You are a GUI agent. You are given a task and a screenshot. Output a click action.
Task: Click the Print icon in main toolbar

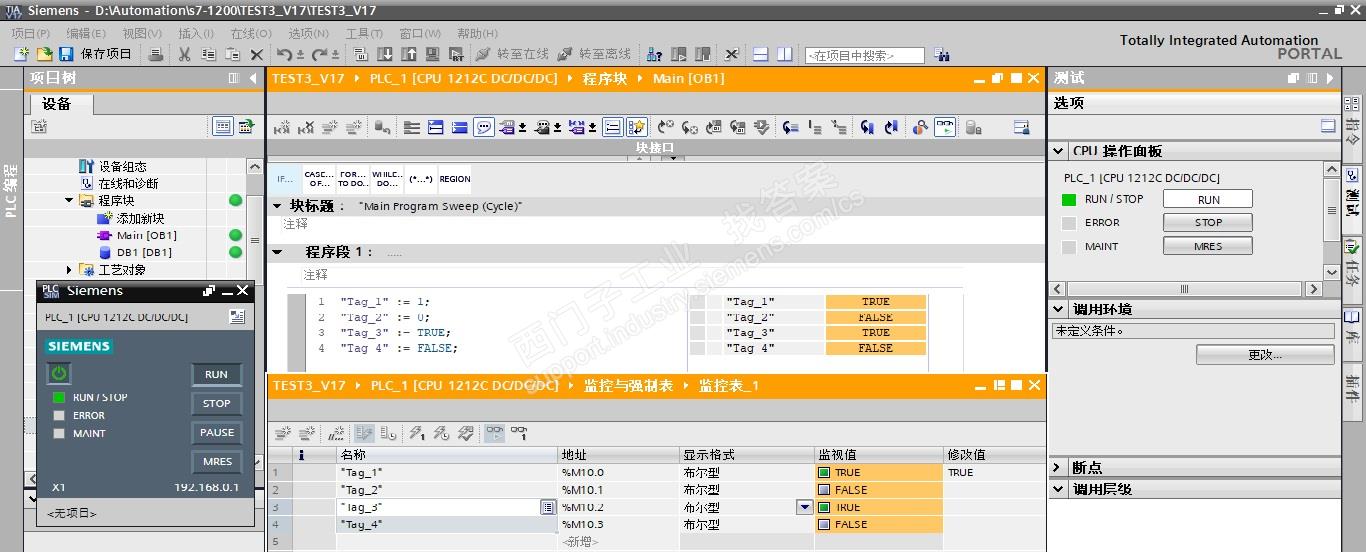155,54
